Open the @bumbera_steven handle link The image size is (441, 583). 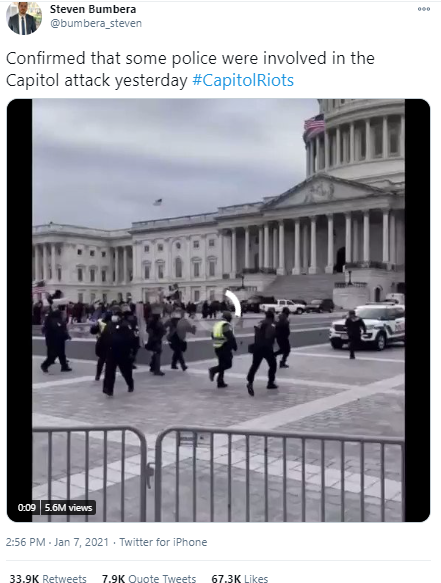point(96,23)
